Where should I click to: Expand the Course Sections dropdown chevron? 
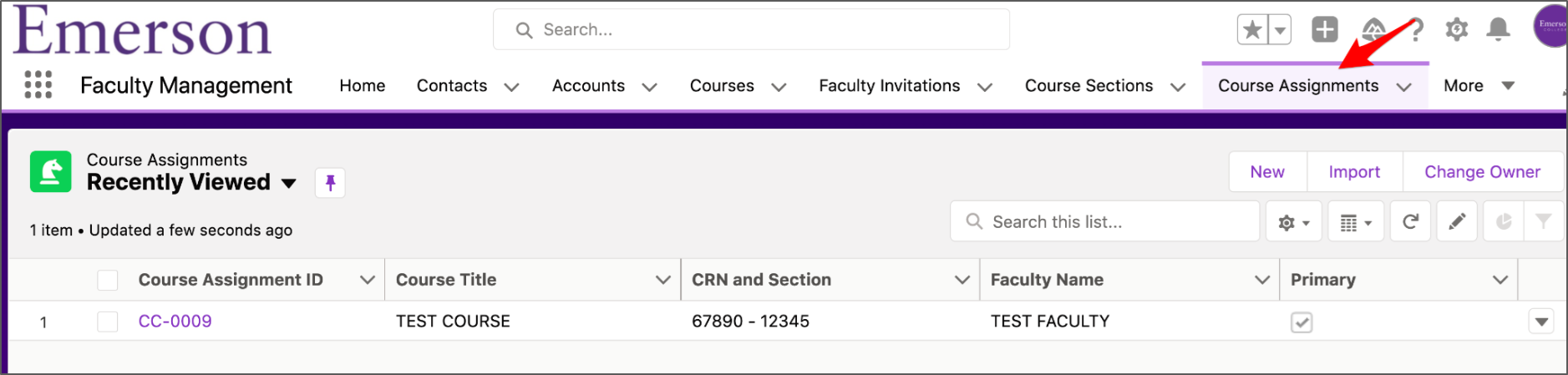pos(1178,87)
